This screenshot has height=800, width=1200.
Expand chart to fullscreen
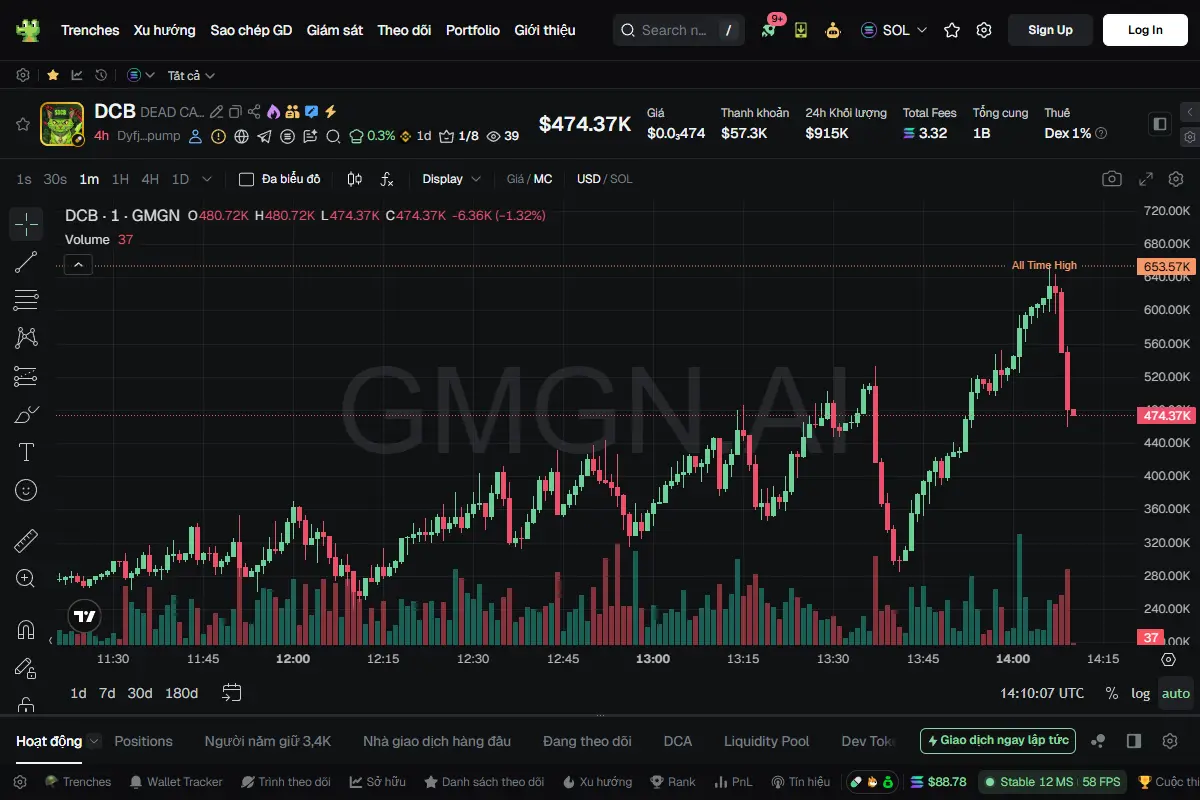tap(1146, 179)
